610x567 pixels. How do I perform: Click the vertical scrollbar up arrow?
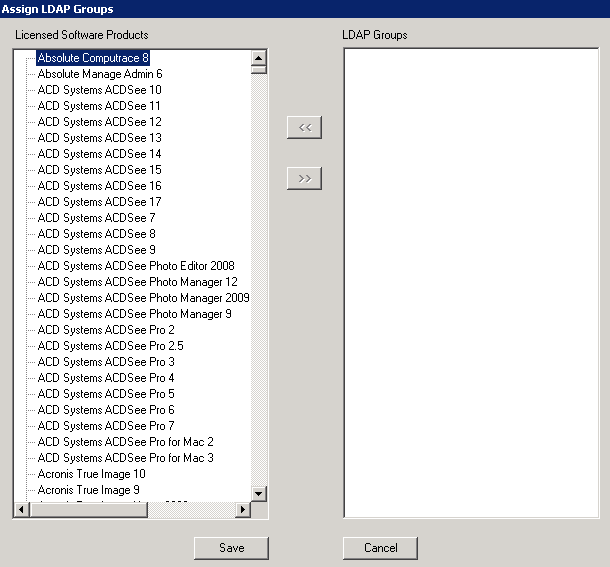(x=259, y=58)
